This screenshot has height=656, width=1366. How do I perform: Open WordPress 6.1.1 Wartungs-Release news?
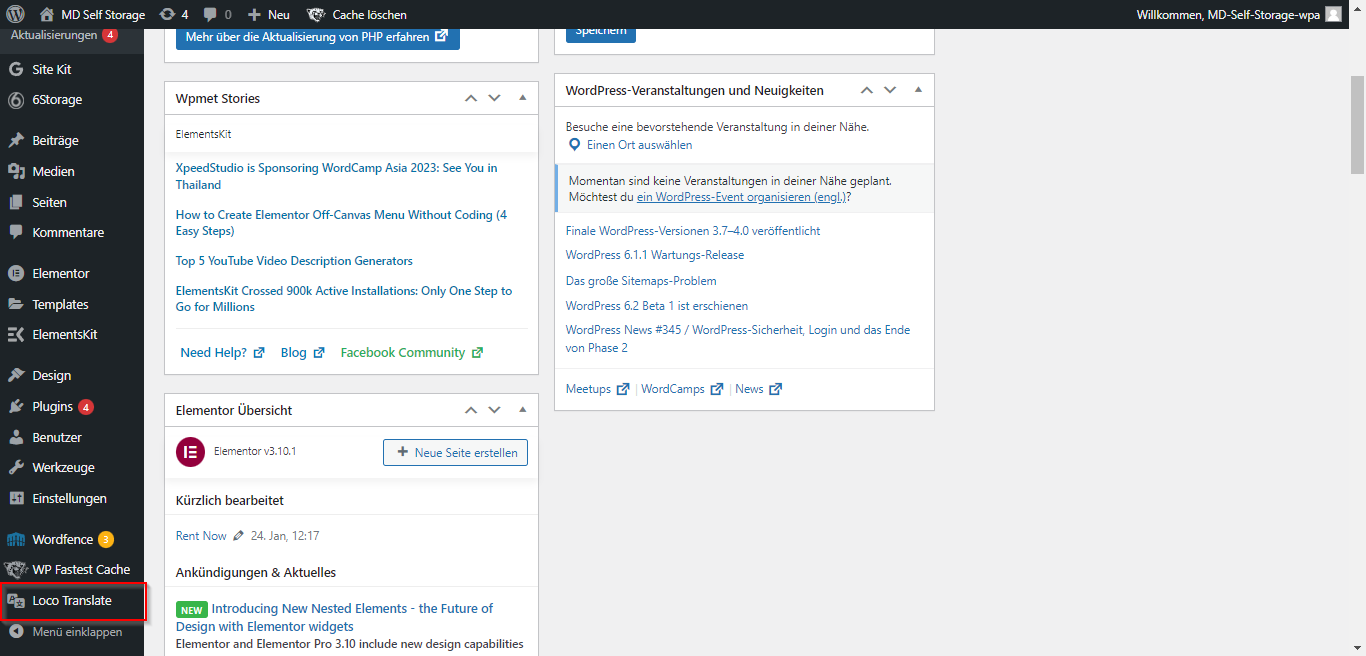click(x=655, y=255)
